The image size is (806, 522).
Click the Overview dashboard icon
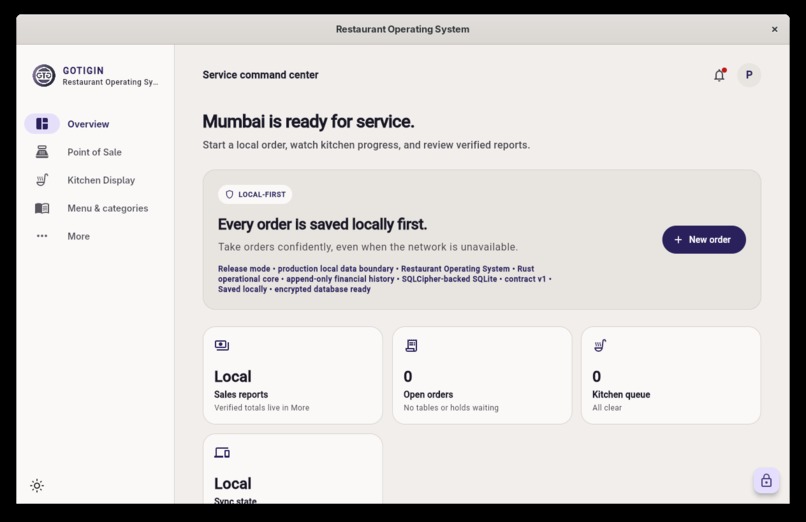click(x=42, y=124)
